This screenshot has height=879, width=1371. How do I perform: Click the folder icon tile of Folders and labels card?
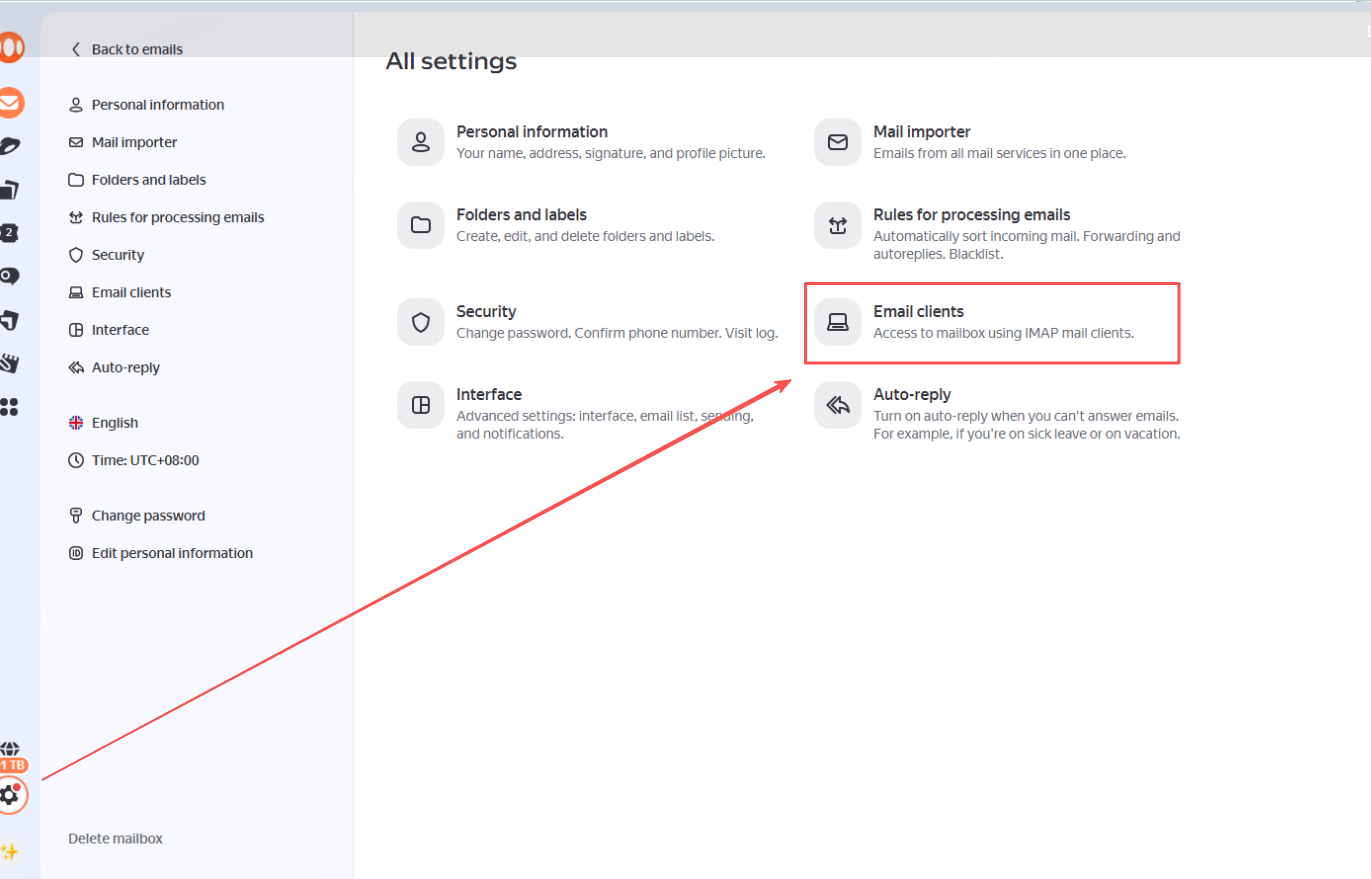coord(421,225)
